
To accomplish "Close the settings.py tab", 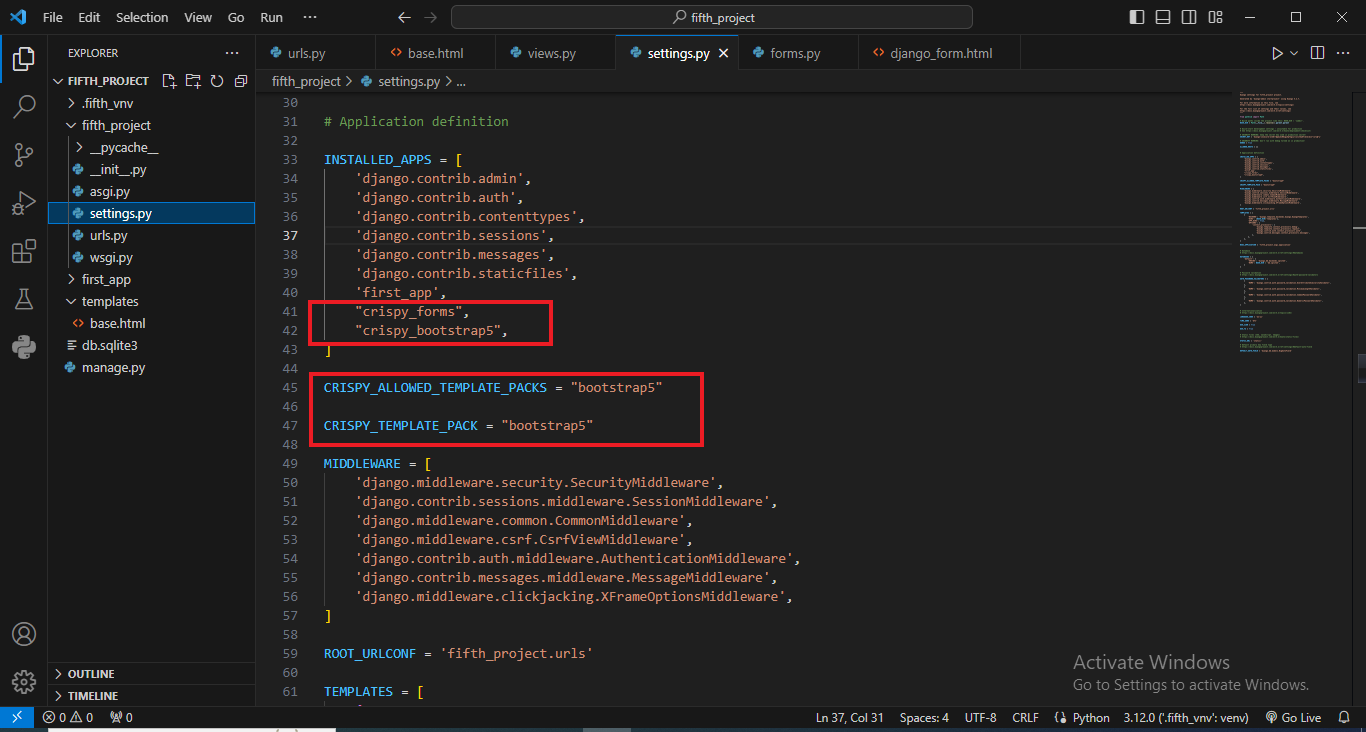I will pyautogui.click(x=723, y=53).
